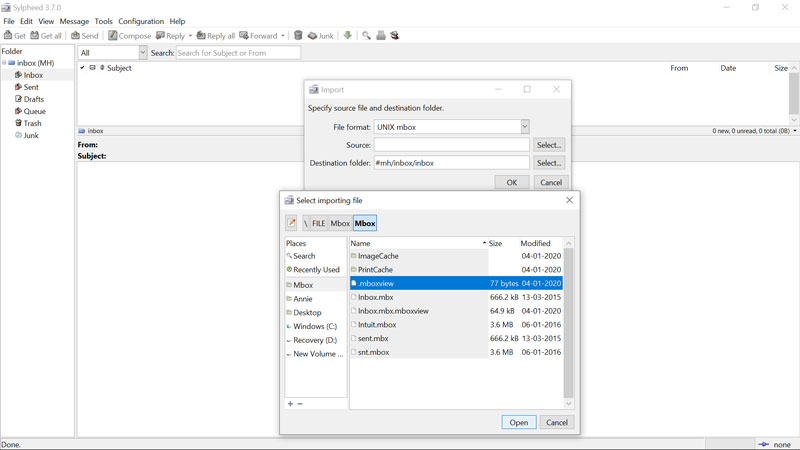Collapse the inbox (MH) tree node

tap(4, 63)
